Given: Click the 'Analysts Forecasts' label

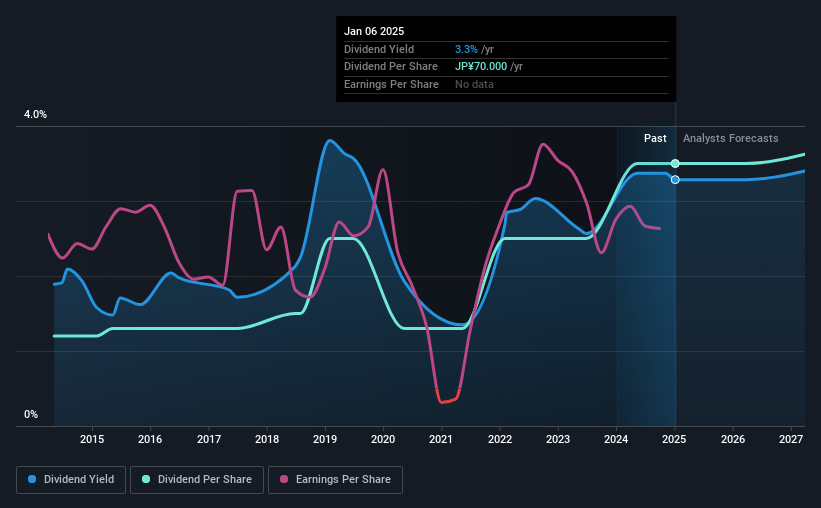Looking at the screenshot, I should pos(730,138).
